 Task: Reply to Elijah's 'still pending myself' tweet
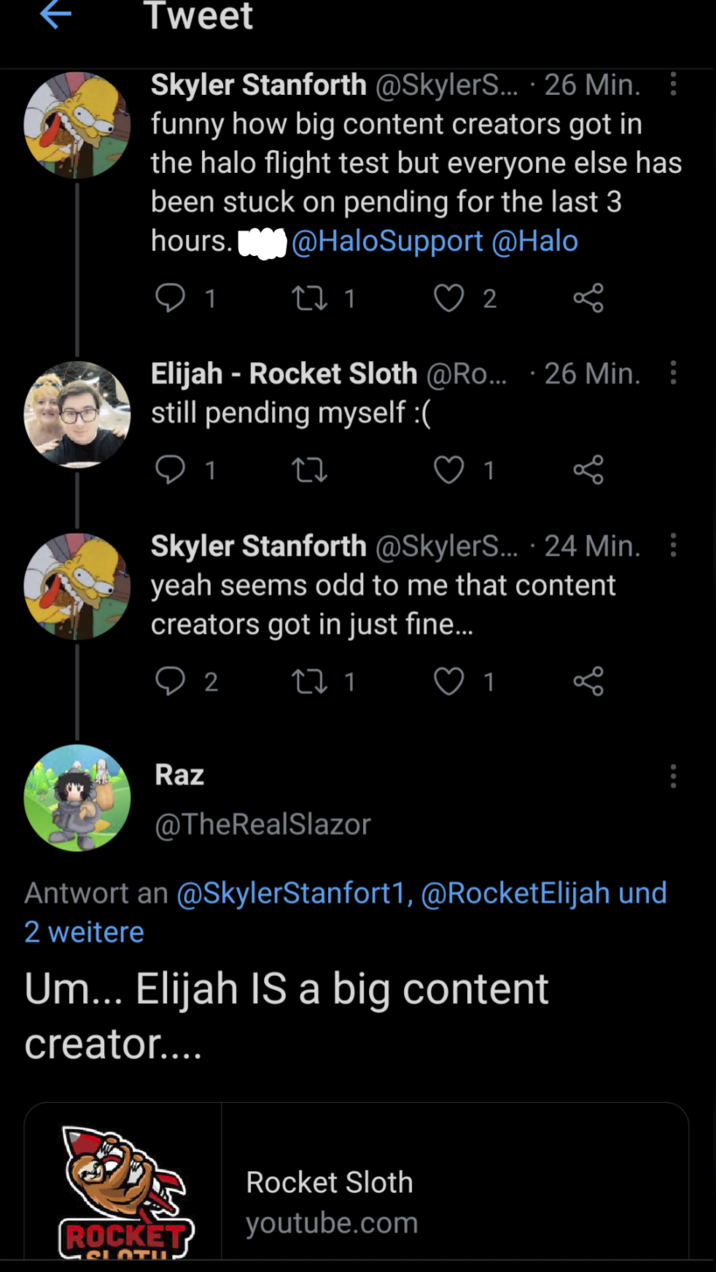pos(171,469)
